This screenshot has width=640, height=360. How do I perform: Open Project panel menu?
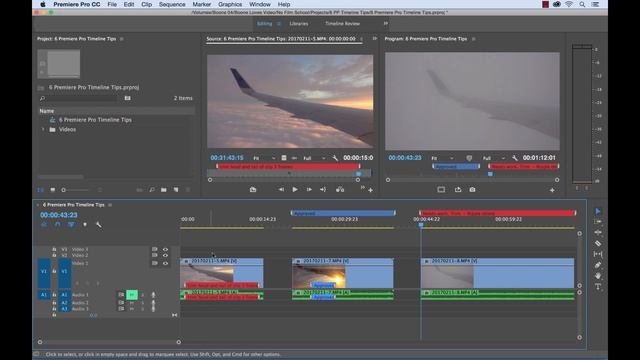point(122,39)
